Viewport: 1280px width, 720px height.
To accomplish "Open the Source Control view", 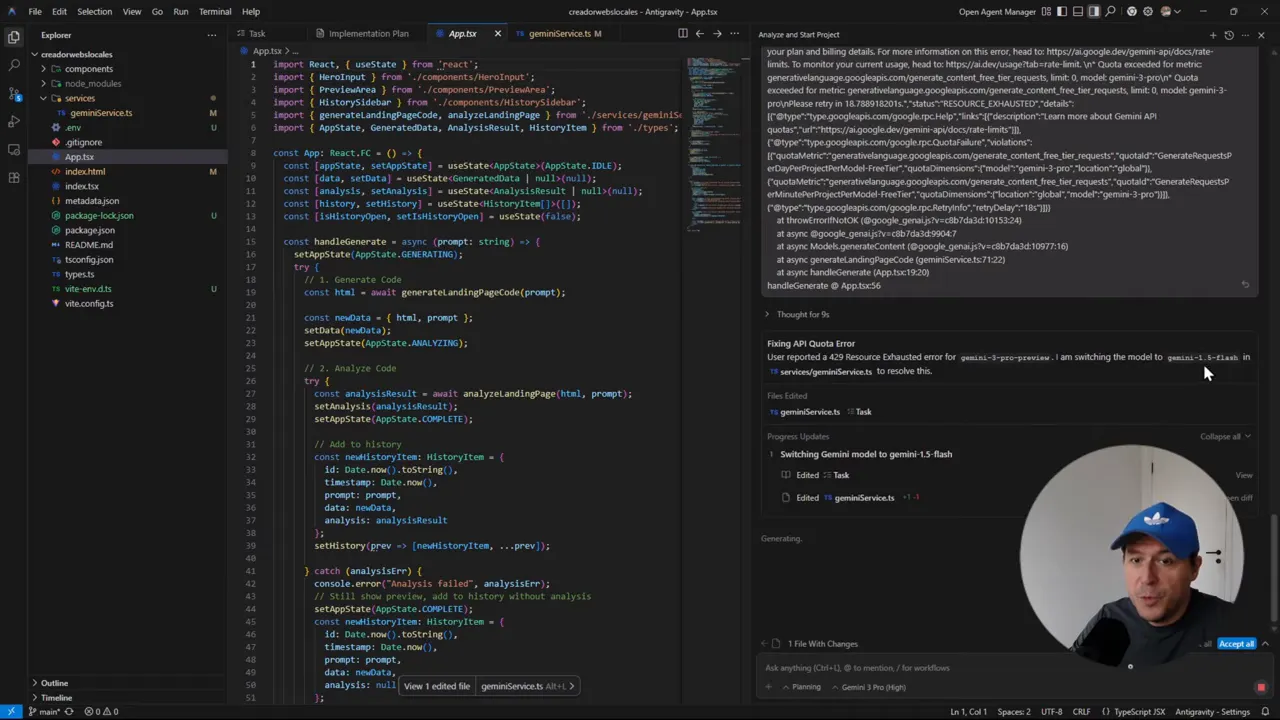I will 14,93.
